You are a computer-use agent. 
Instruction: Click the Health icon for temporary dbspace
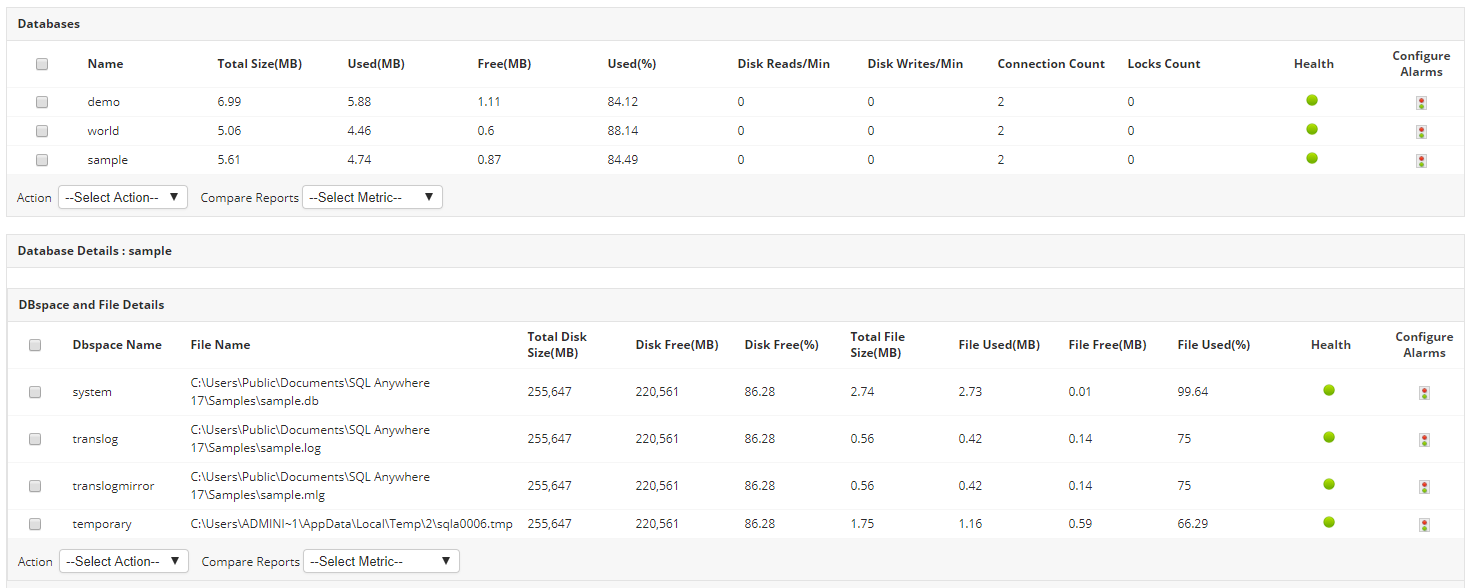[1329, 523]
